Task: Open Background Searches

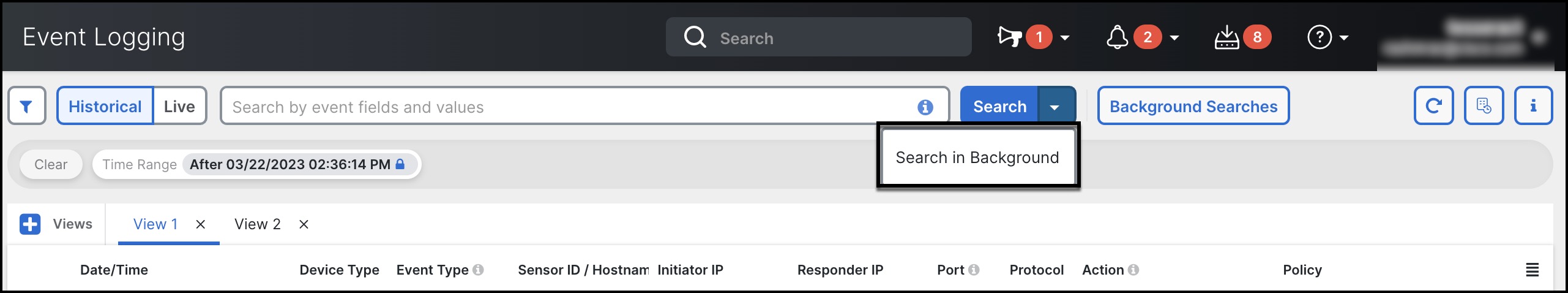Action: (x=1193, y=107)
